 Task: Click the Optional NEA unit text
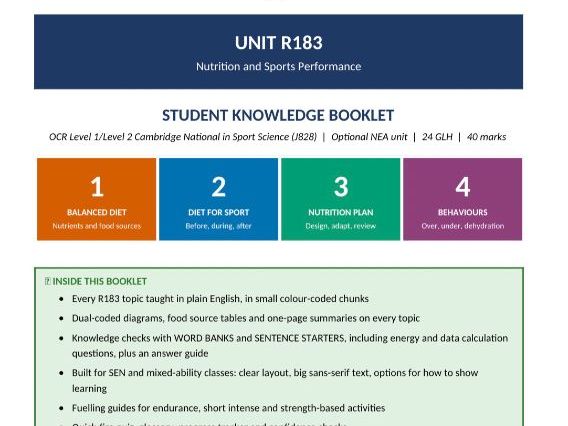pyautogui.click(x=369, y=137)
